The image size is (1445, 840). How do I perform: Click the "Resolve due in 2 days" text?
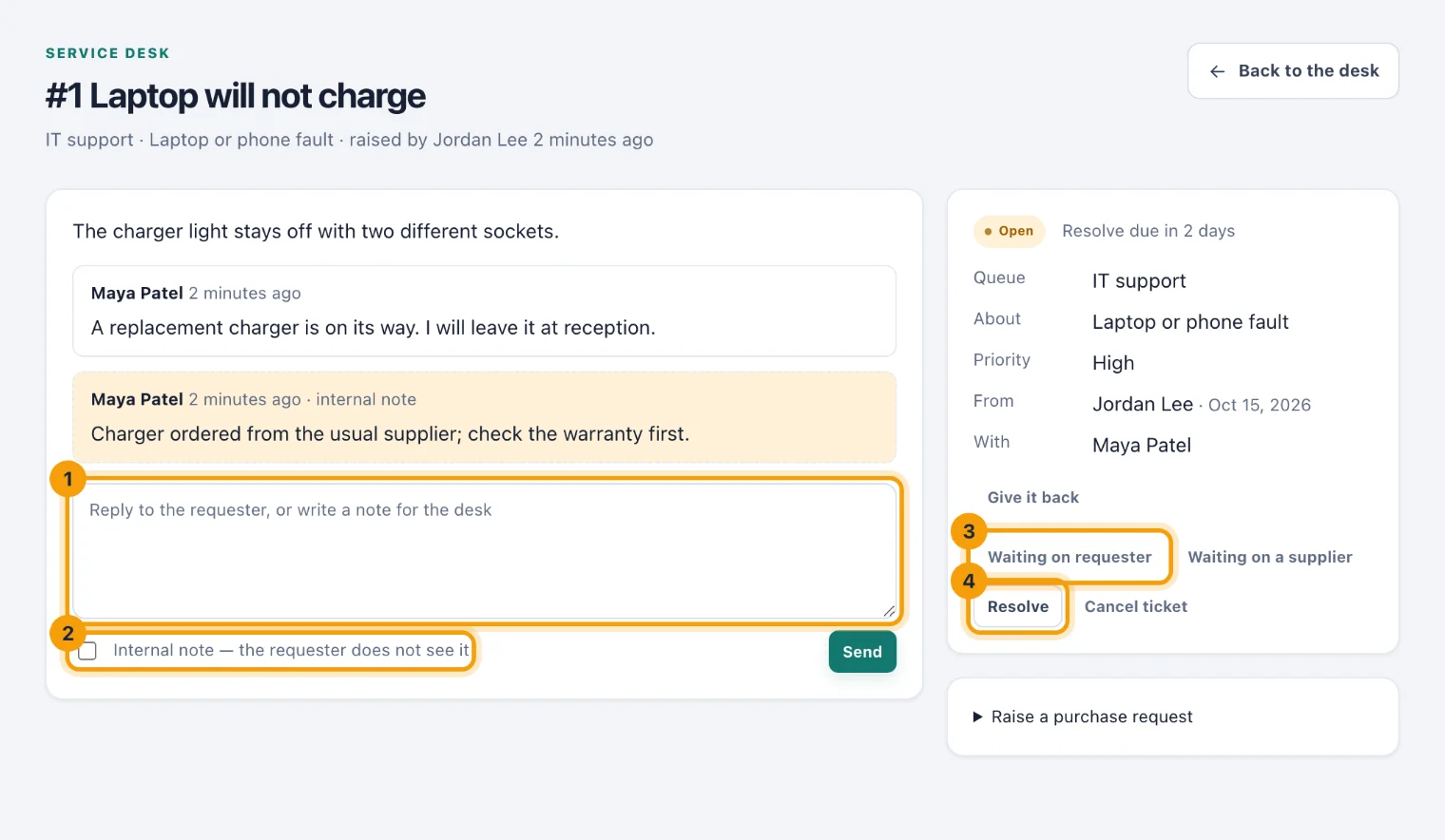point(1148,231)
